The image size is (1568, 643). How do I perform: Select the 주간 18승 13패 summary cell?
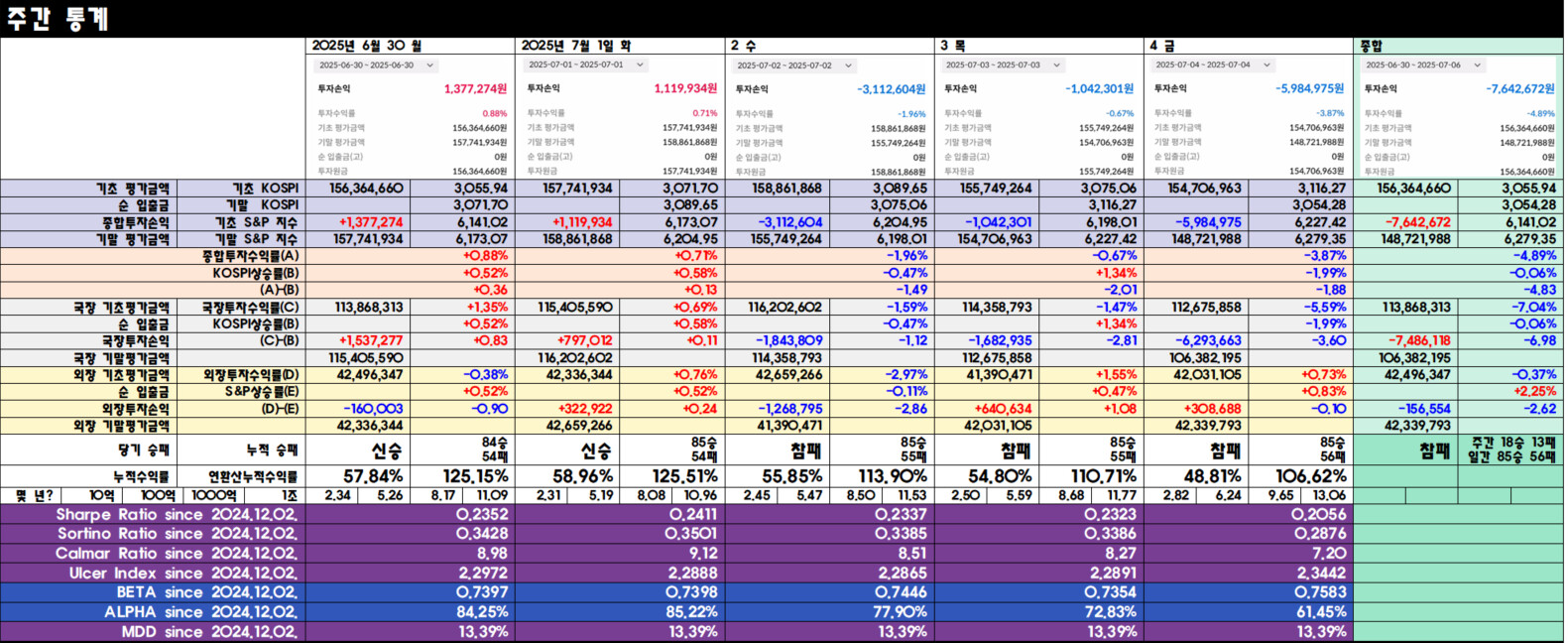[1511, 450]
